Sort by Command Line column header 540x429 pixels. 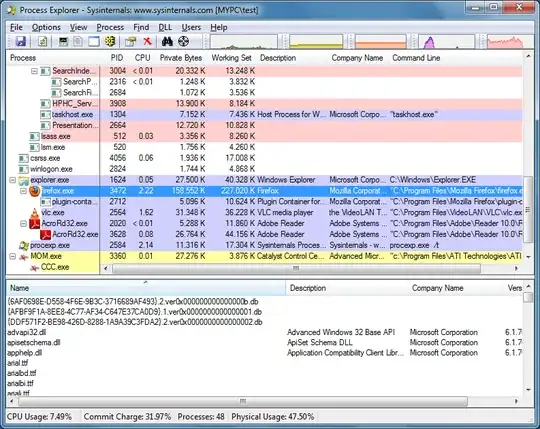tap(416, 58)
